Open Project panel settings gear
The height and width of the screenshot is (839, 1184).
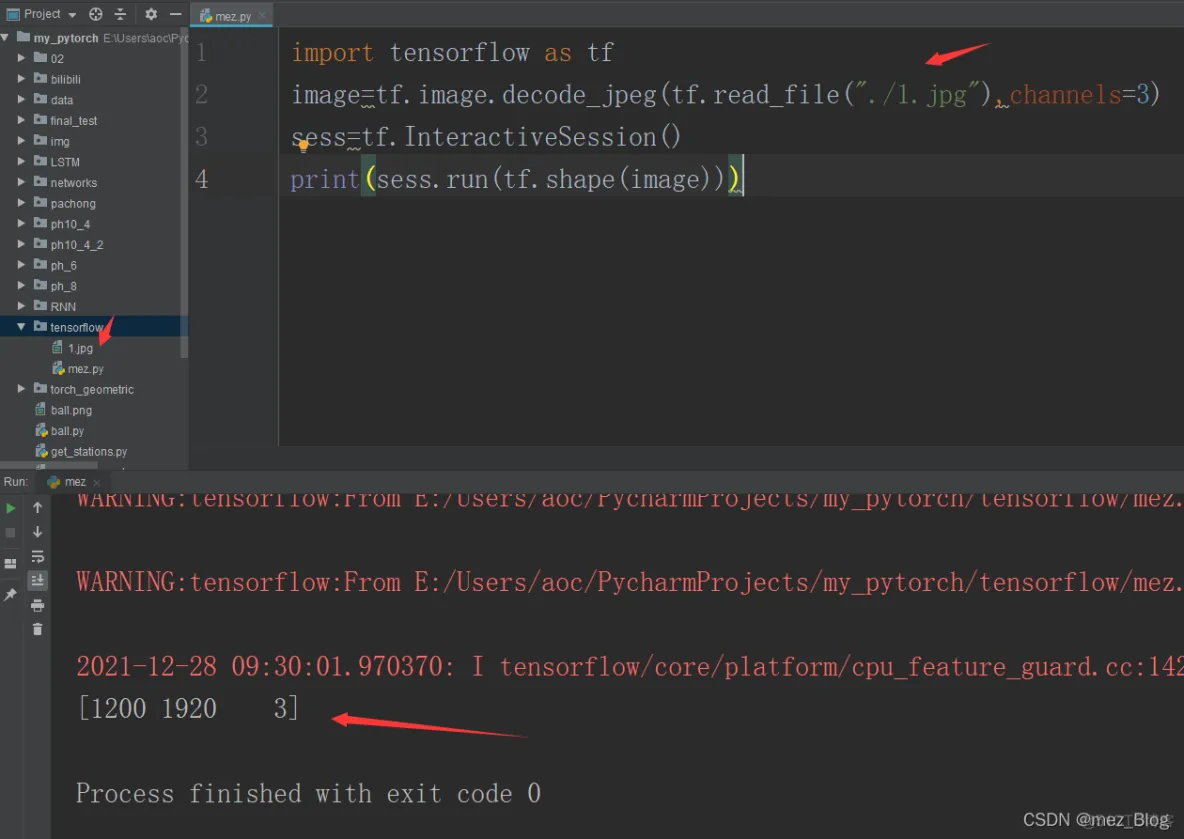(x=151, y=14)
